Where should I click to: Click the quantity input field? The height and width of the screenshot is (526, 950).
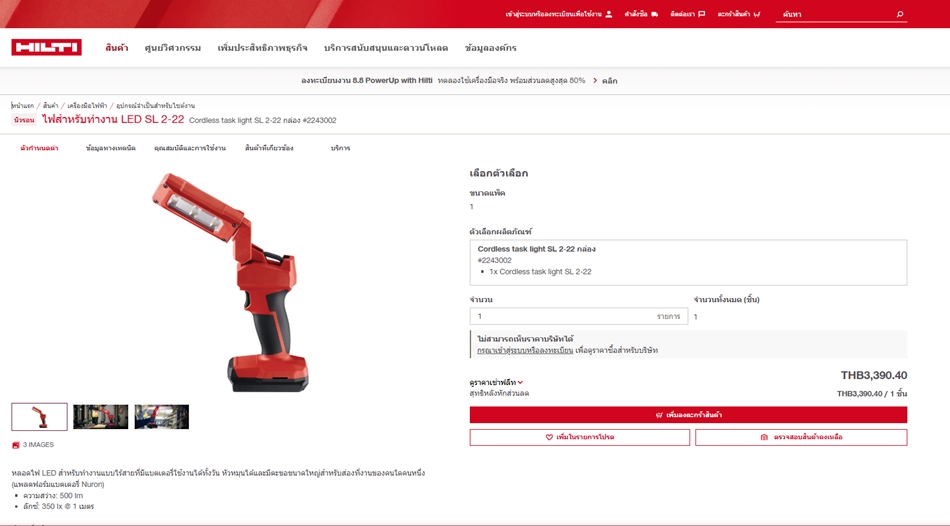point(579,316)
